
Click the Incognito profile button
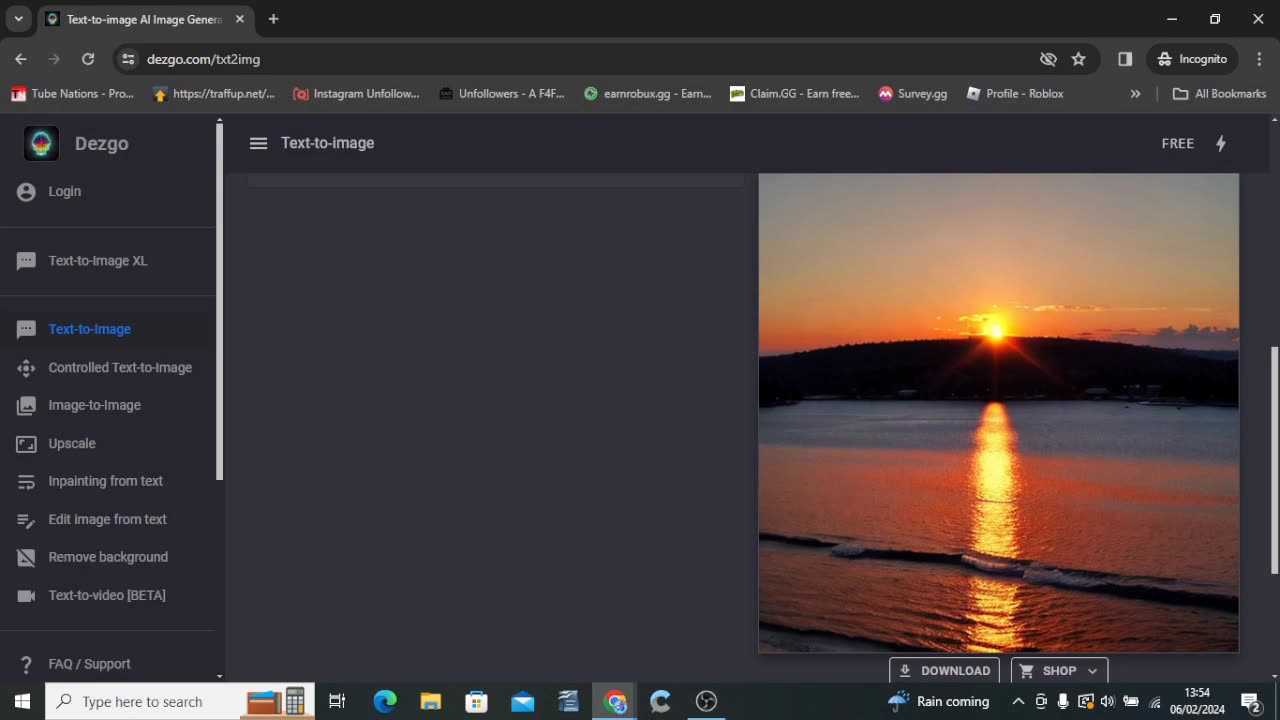pos(1192,59)
